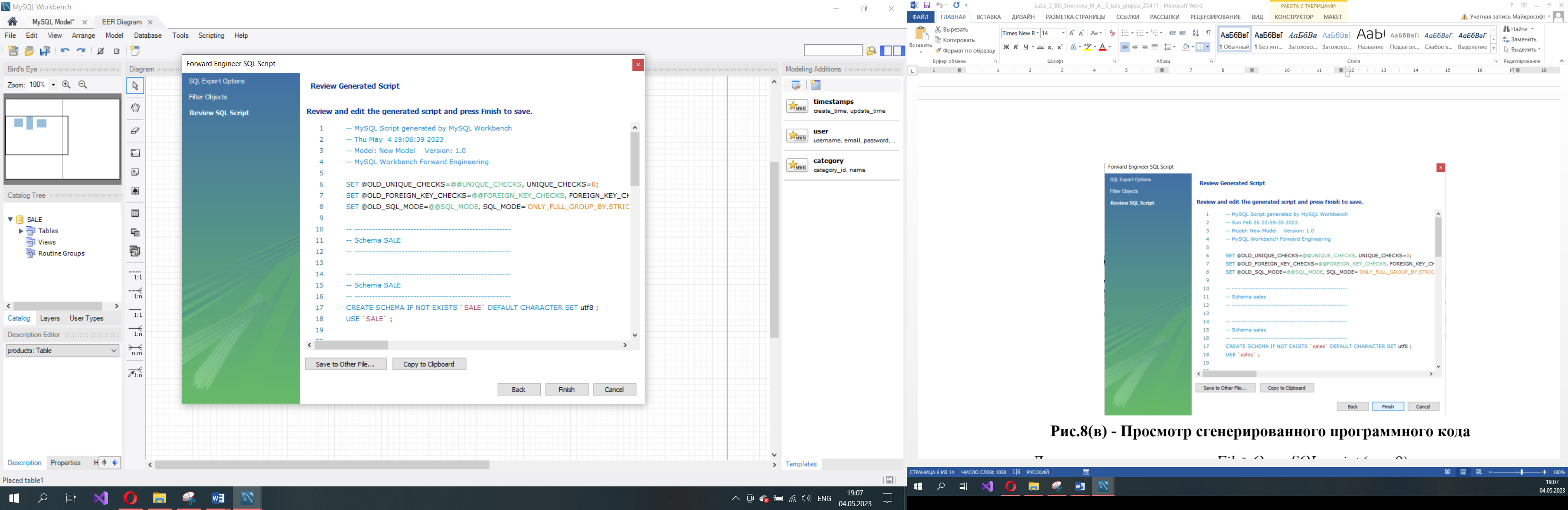Image resolution: width=1568 pixels, height=510 pixels.
Task: Click the Back button in Workbench dialog
Action: click(519, 390)
